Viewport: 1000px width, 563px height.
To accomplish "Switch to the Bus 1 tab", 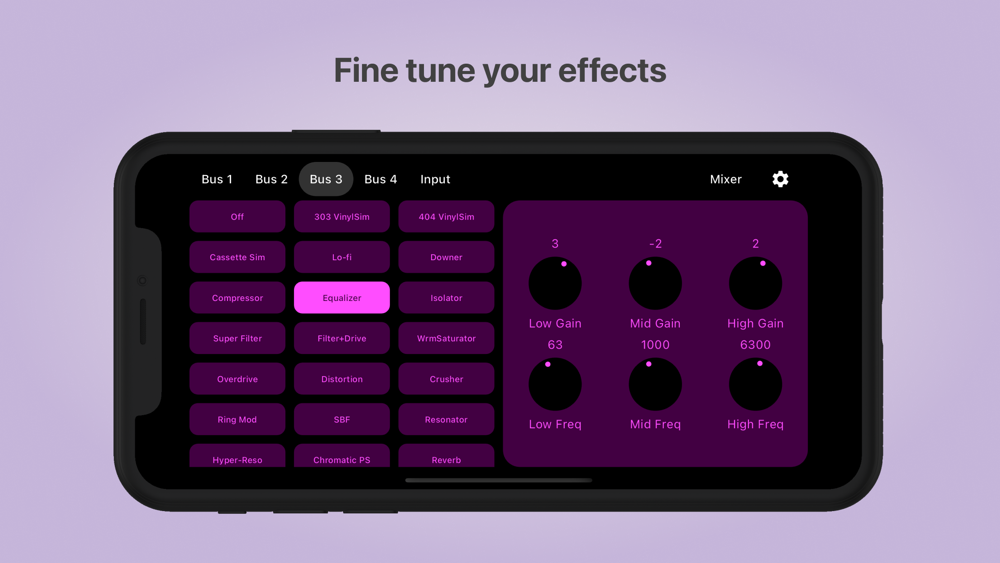I will [217, 179].
